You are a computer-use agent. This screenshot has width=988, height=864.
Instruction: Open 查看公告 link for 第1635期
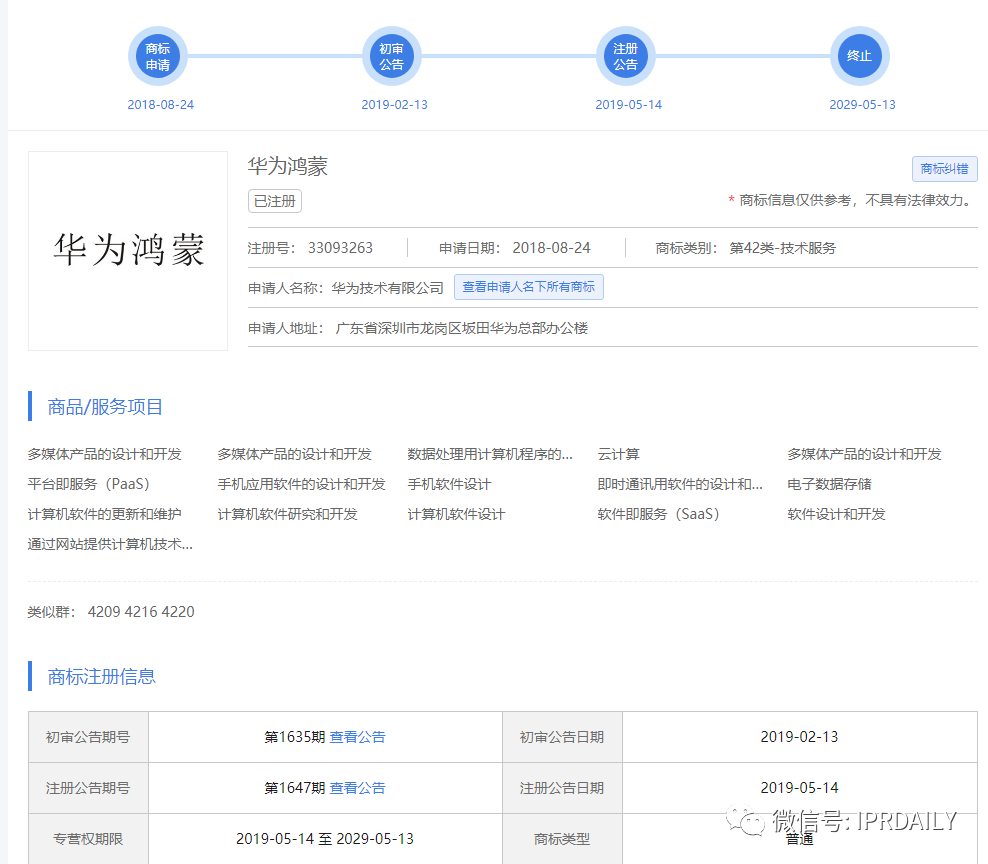click(357, 737)
